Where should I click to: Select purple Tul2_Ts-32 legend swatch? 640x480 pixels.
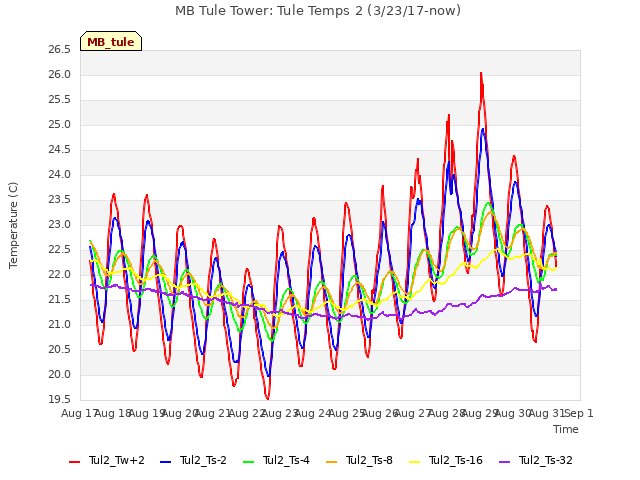504,461
